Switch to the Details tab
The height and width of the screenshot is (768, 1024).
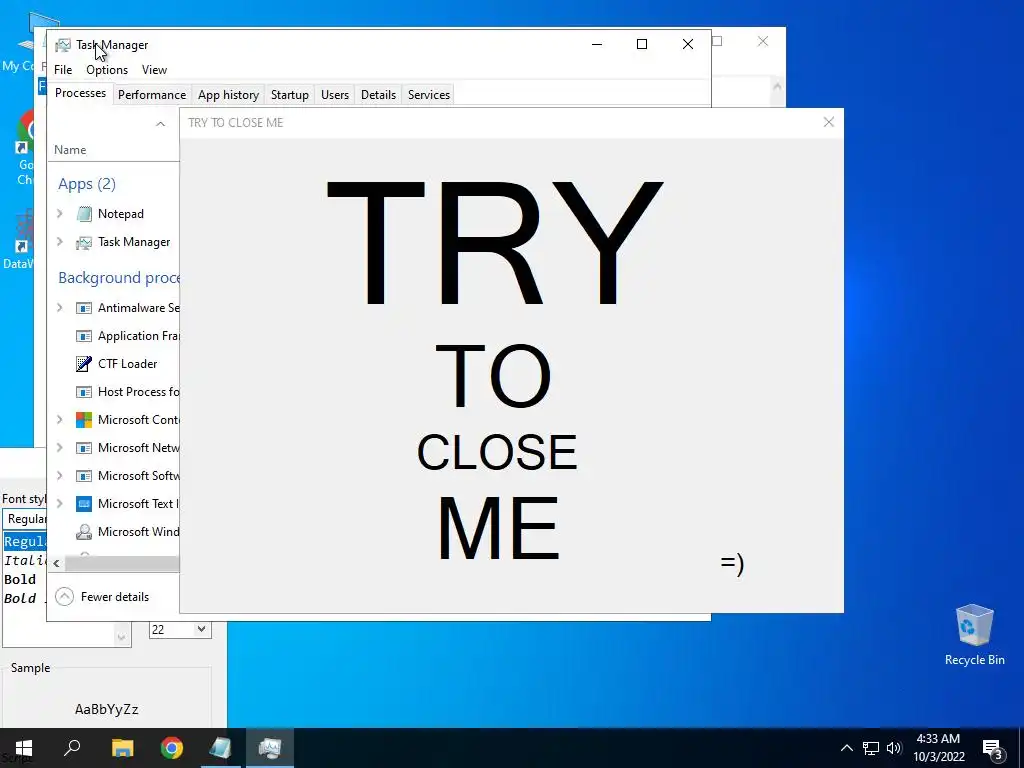(378, 95)
